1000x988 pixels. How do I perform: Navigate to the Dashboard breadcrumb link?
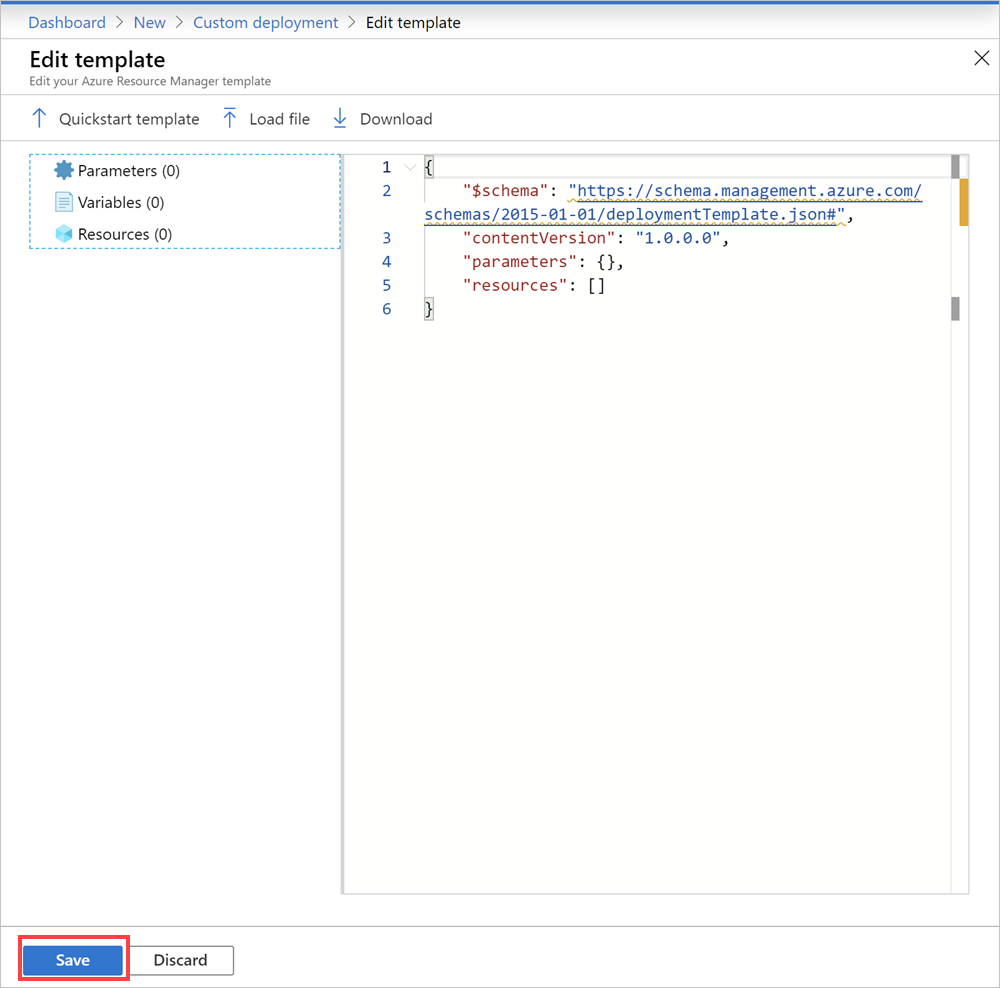pyautogui.click(x=66, y=22)
